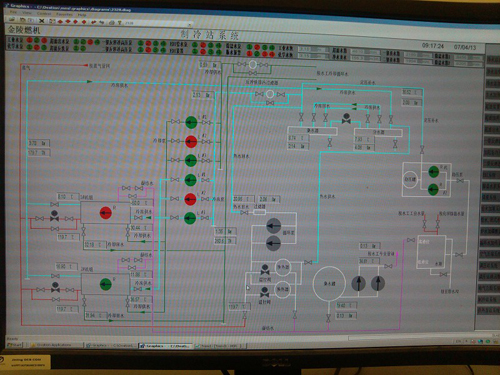The width and height of the screenshot is (500, 375).
Task: Open the Favorites menu
Action: (x=64, y=14)
